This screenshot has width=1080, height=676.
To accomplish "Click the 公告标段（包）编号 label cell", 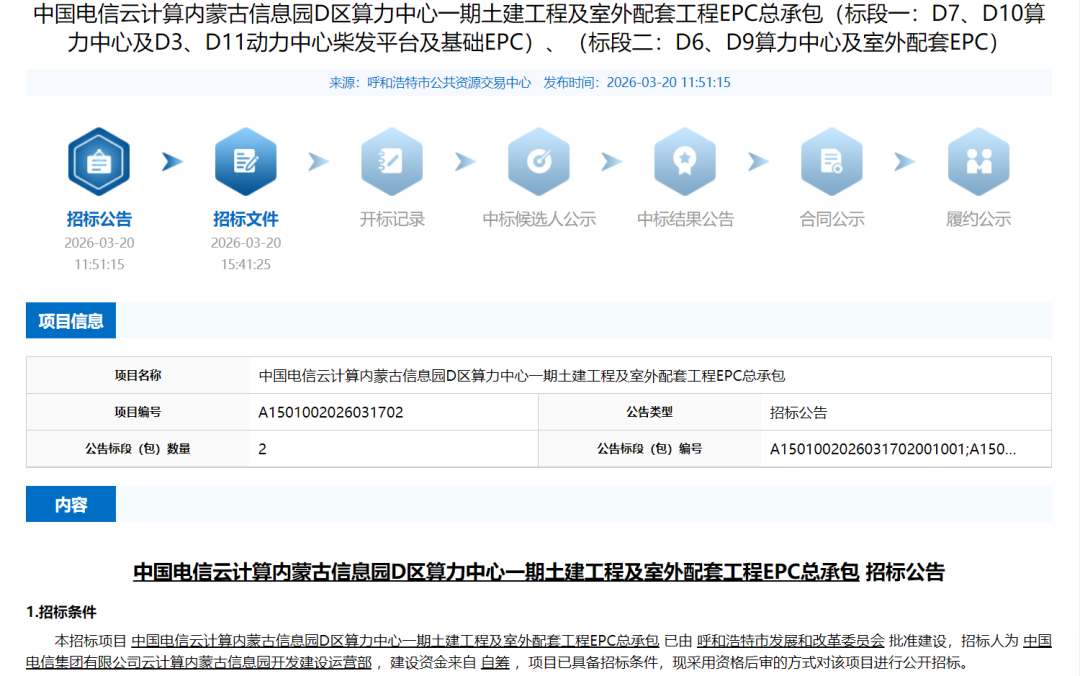I will coord(650,449).
